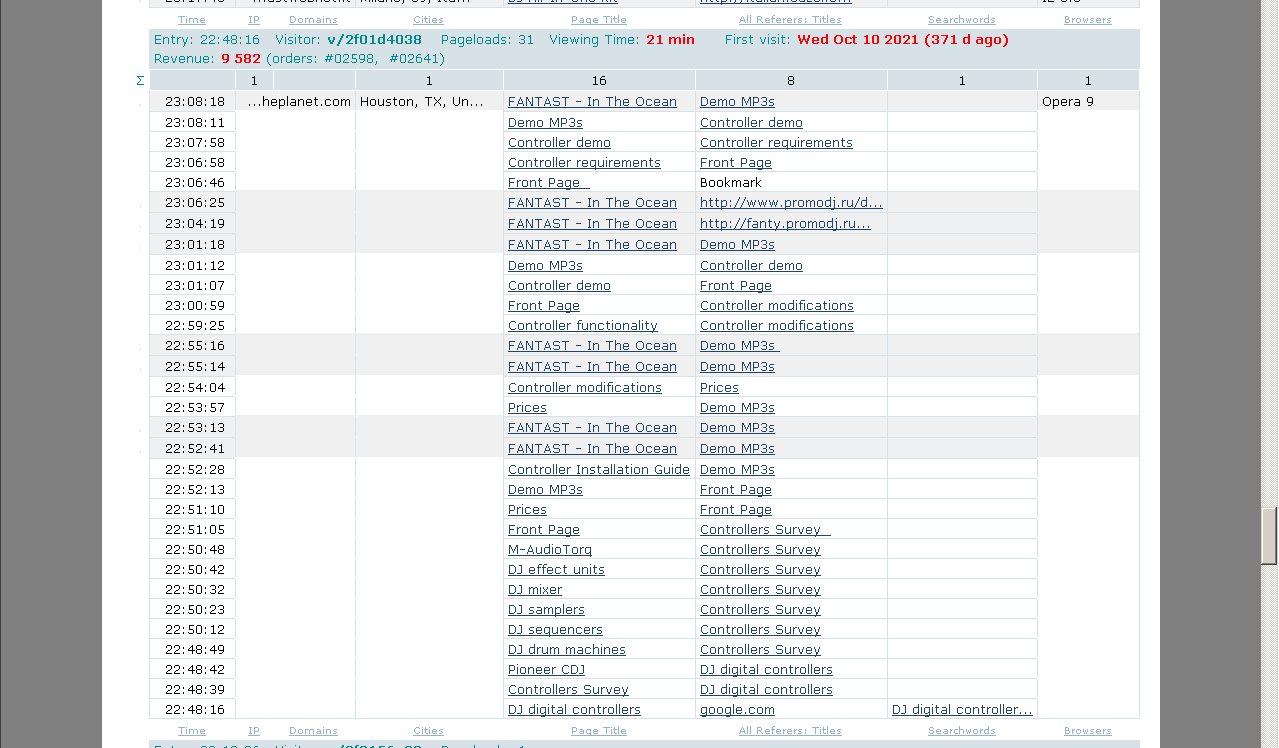Click the DJ digital controller searchword link

pos(961,710)
